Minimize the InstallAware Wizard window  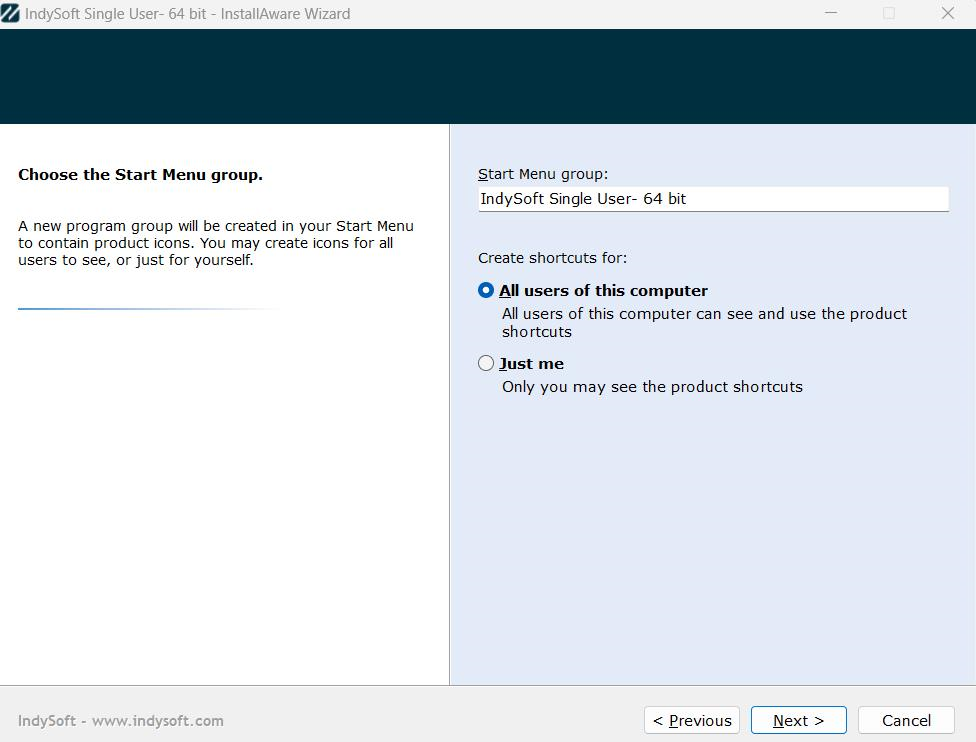(x=831, y=14)
